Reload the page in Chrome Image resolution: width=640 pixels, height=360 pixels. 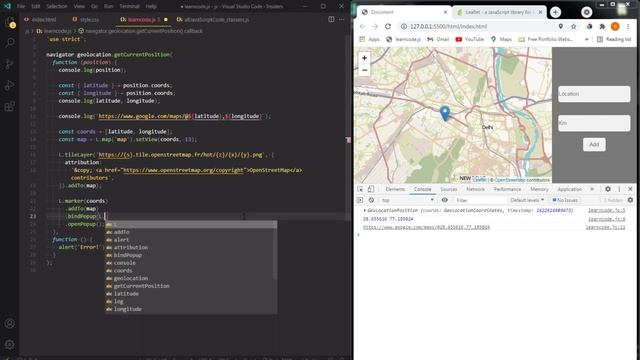388,27
